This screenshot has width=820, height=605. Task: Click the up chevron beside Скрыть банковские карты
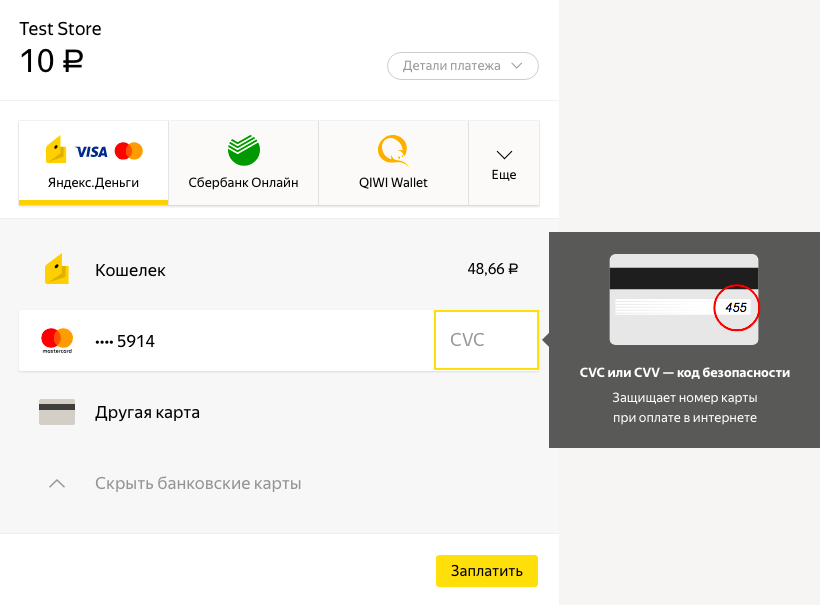point(57,484)
